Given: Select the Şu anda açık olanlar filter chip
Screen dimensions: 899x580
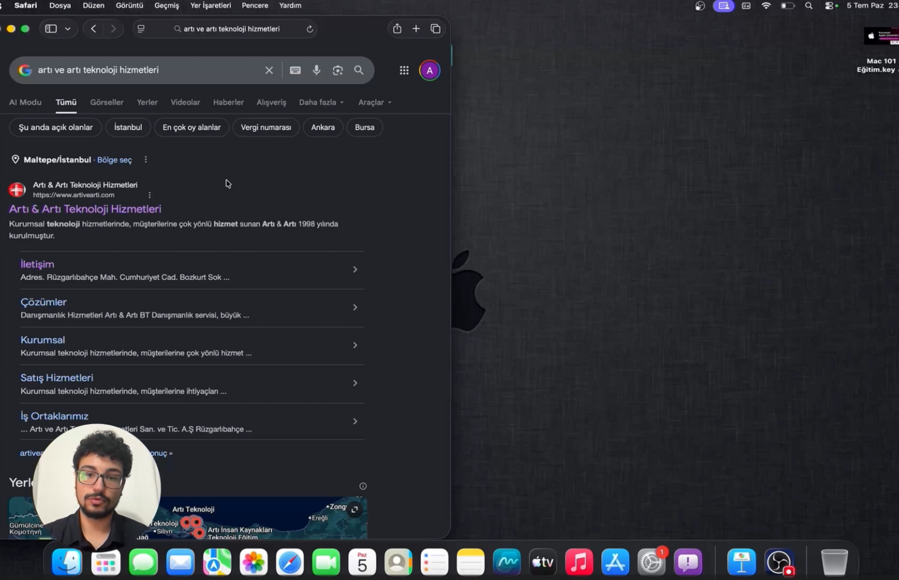Looking at the screenshot, I should coord(56,127).
